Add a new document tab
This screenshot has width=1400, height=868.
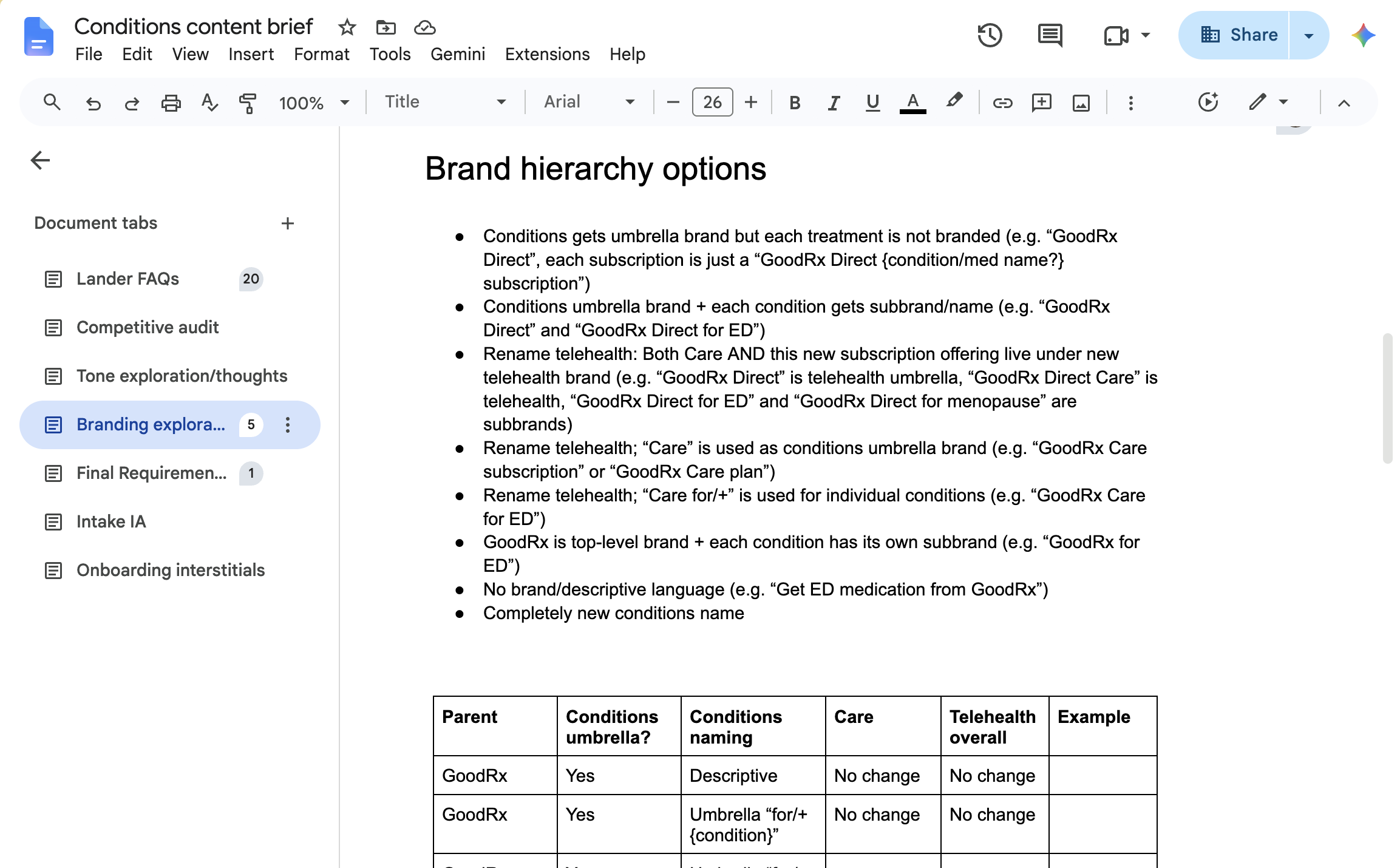coord(288,223)
